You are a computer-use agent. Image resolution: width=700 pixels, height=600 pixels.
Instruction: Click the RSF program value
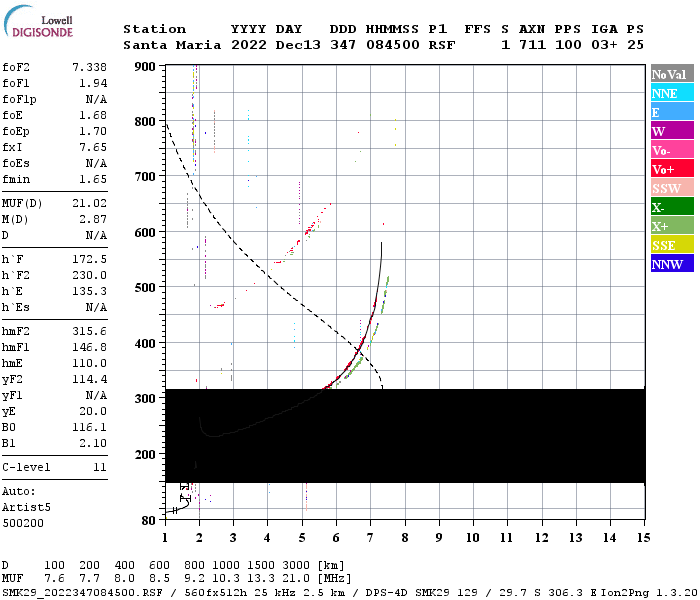[x=442, y=45]
